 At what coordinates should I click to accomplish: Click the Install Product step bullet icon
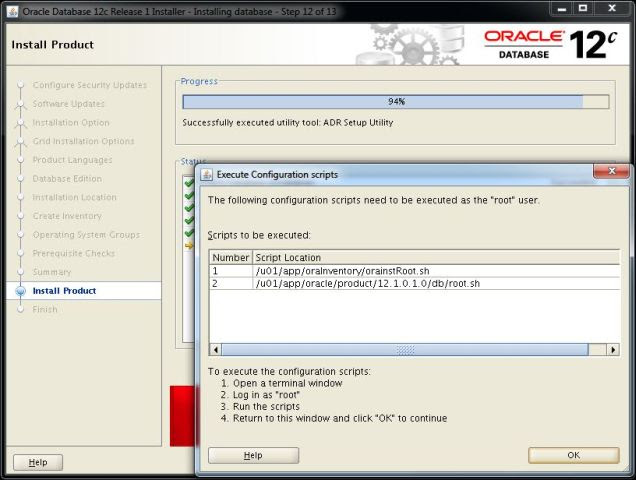point(20,291)
